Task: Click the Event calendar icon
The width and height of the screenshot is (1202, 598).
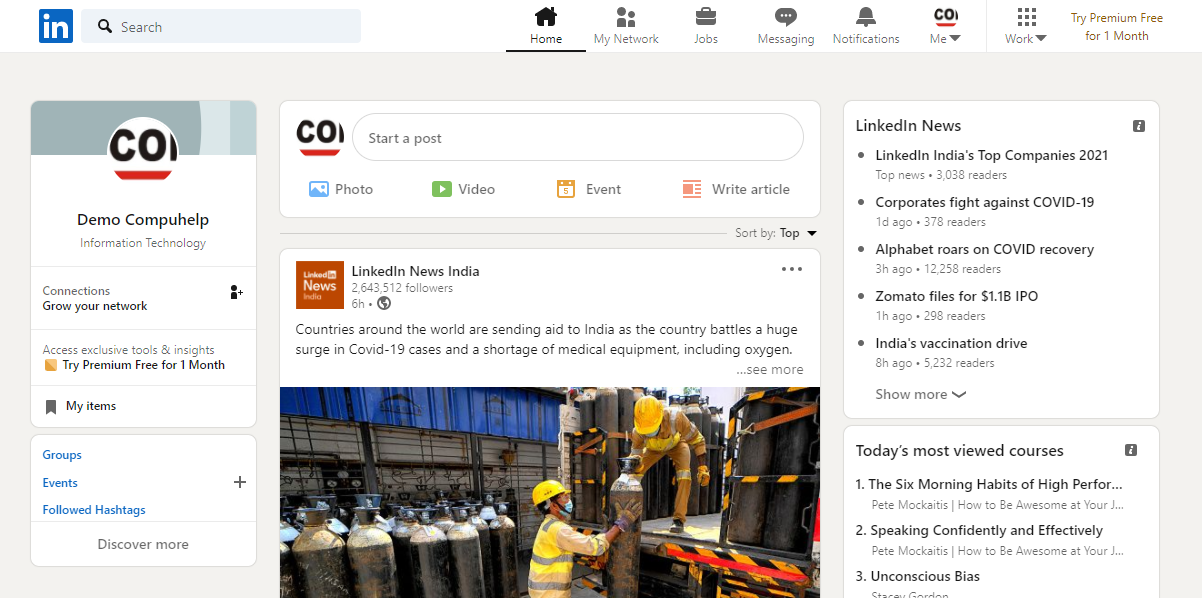Action: (x=566, y=189)
